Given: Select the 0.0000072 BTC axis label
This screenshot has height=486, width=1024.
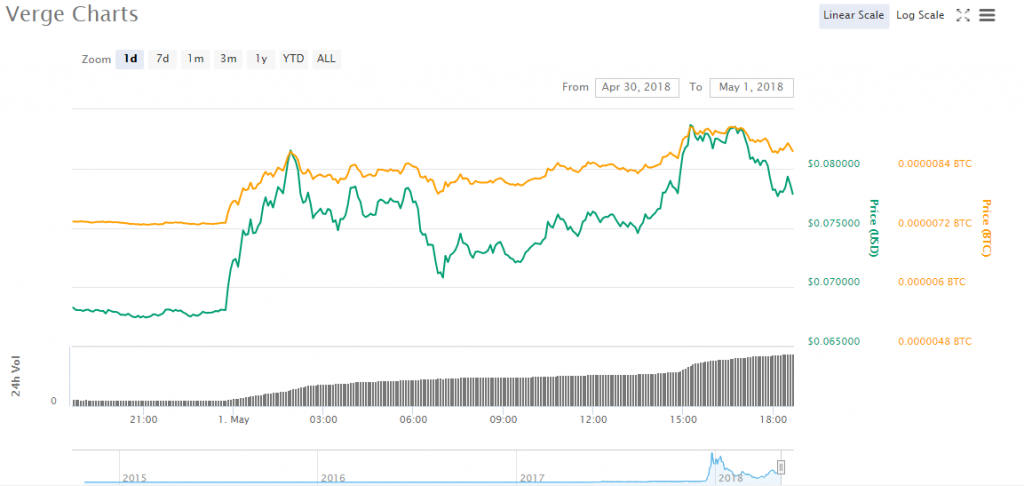Looking at the screenshot, I should pos(935,223).
